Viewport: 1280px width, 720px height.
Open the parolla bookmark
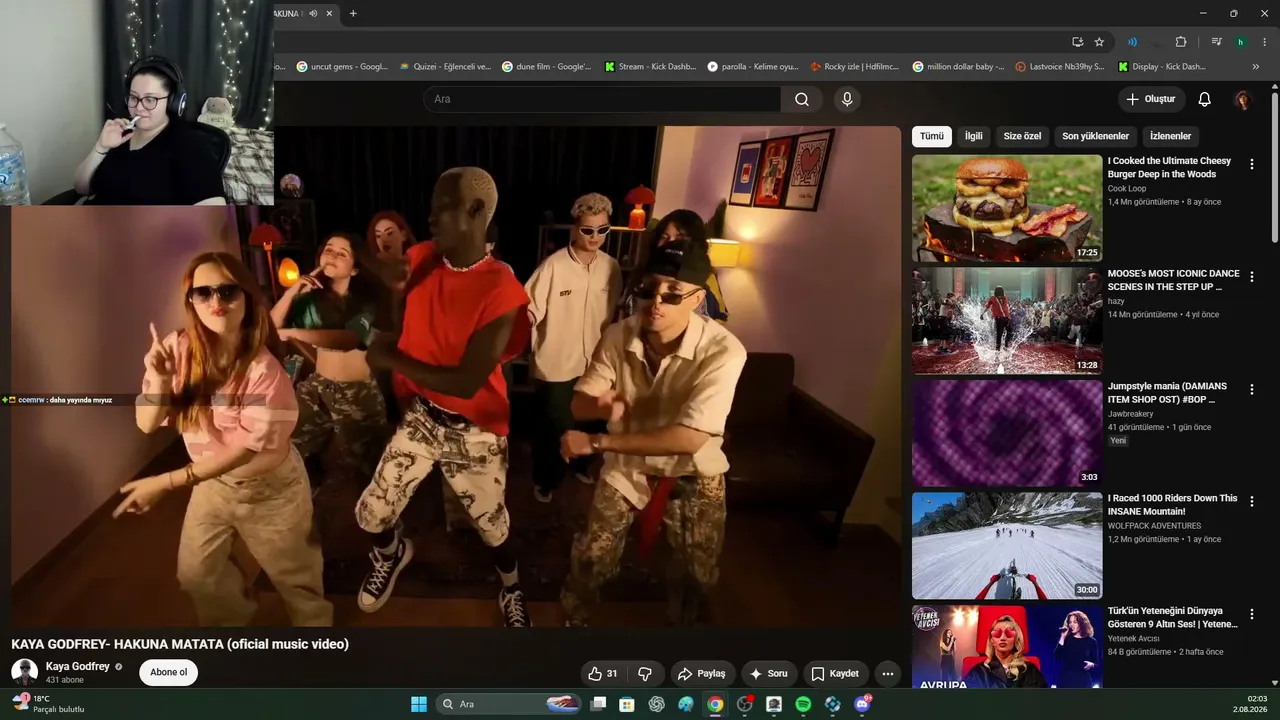(x=753, y=67)
